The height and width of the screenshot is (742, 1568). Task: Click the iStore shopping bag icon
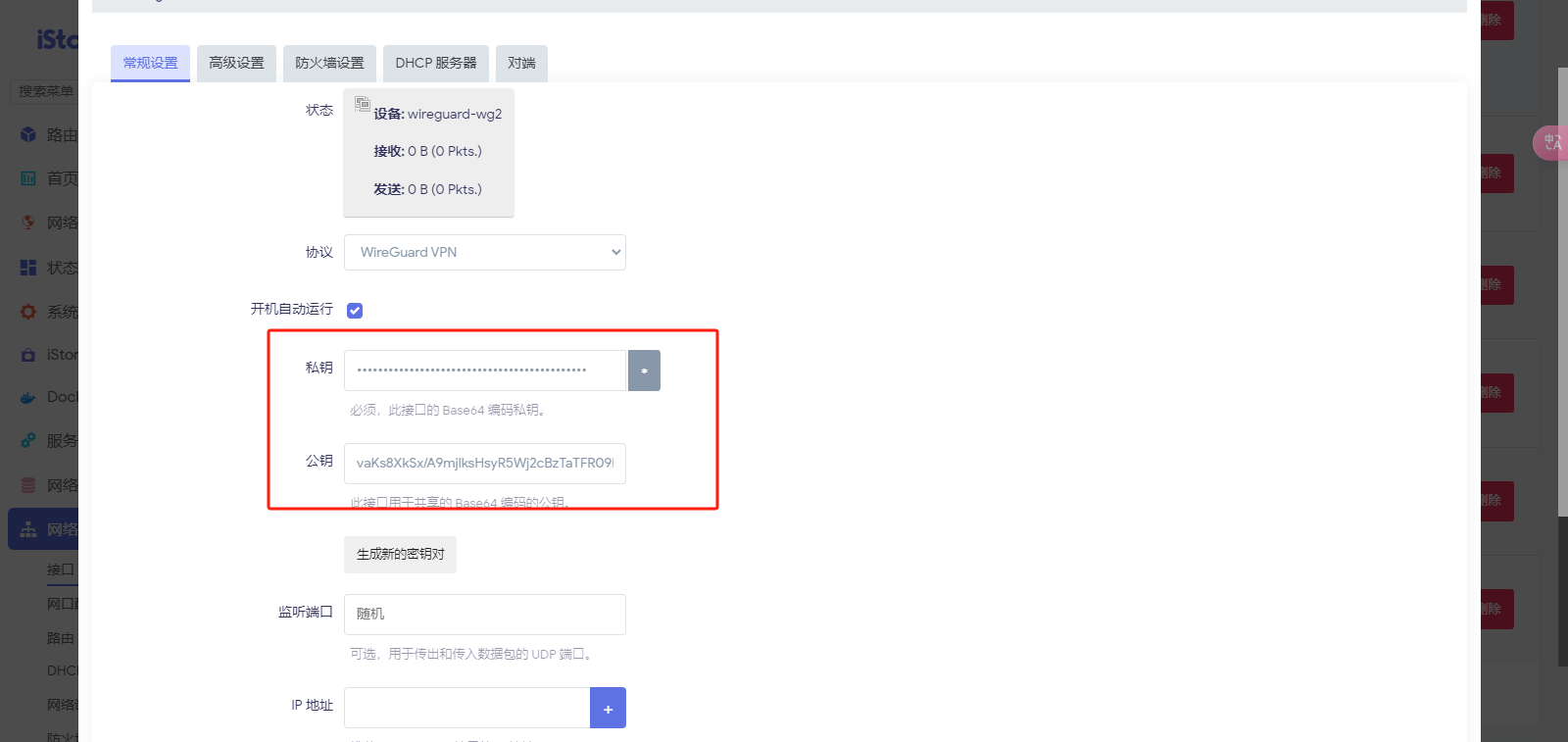tap(28, 355)
